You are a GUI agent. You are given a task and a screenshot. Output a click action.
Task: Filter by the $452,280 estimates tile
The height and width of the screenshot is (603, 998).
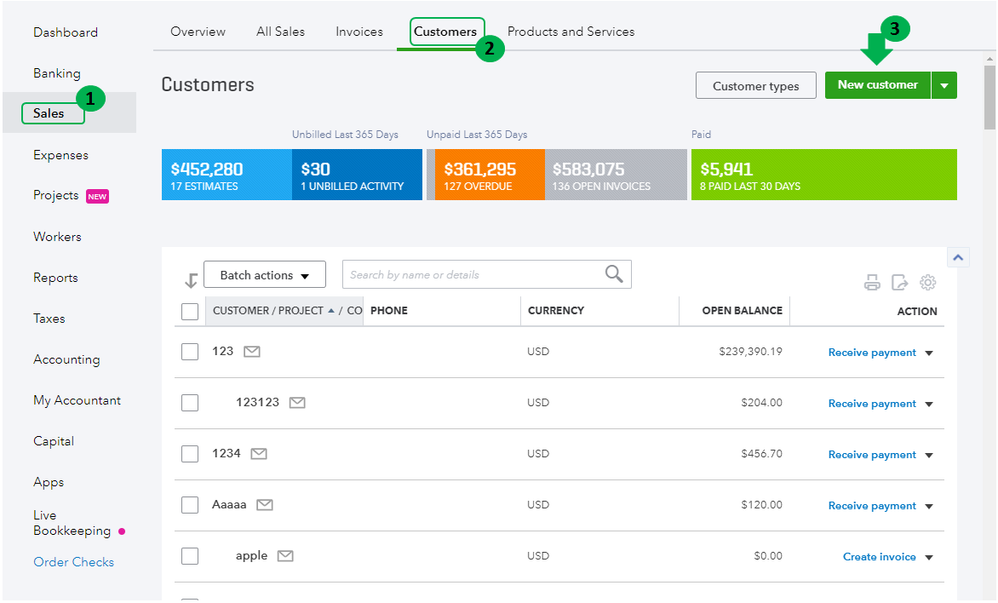[227, 174]
